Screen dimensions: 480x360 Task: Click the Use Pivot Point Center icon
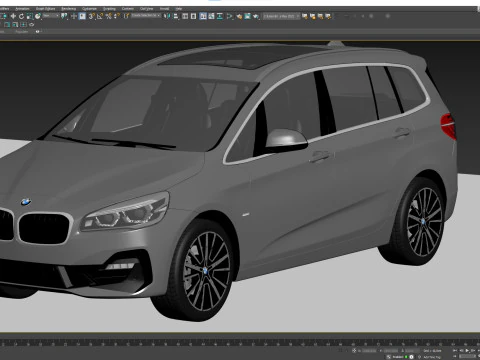(64, 16)
